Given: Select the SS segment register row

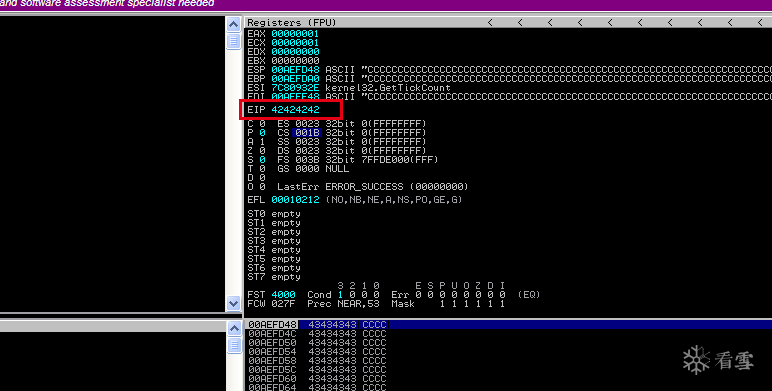Looking at the screenshot, I should pos(352,142).
